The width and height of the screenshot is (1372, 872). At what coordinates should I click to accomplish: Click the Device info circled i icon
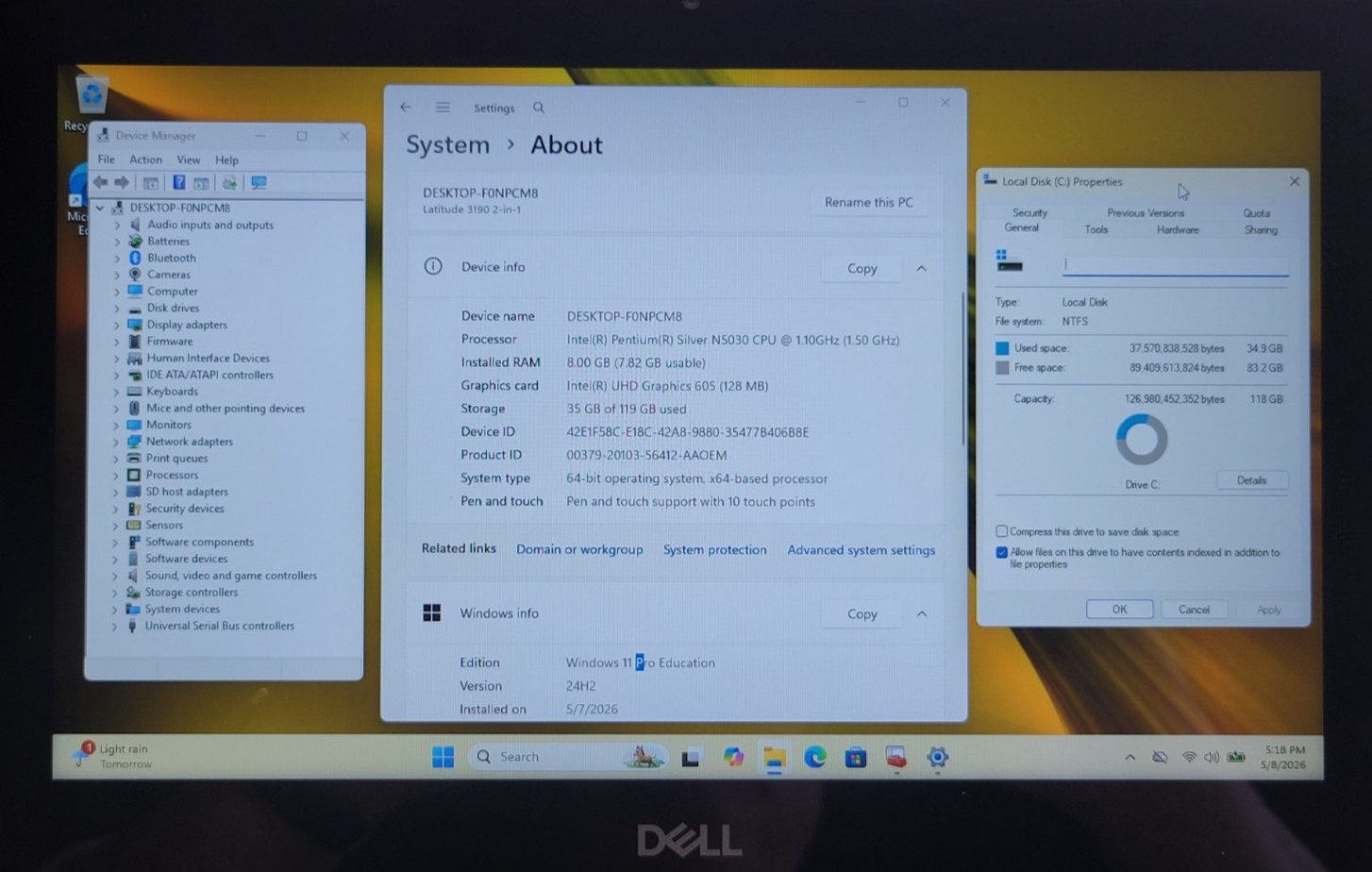point(433,266)
